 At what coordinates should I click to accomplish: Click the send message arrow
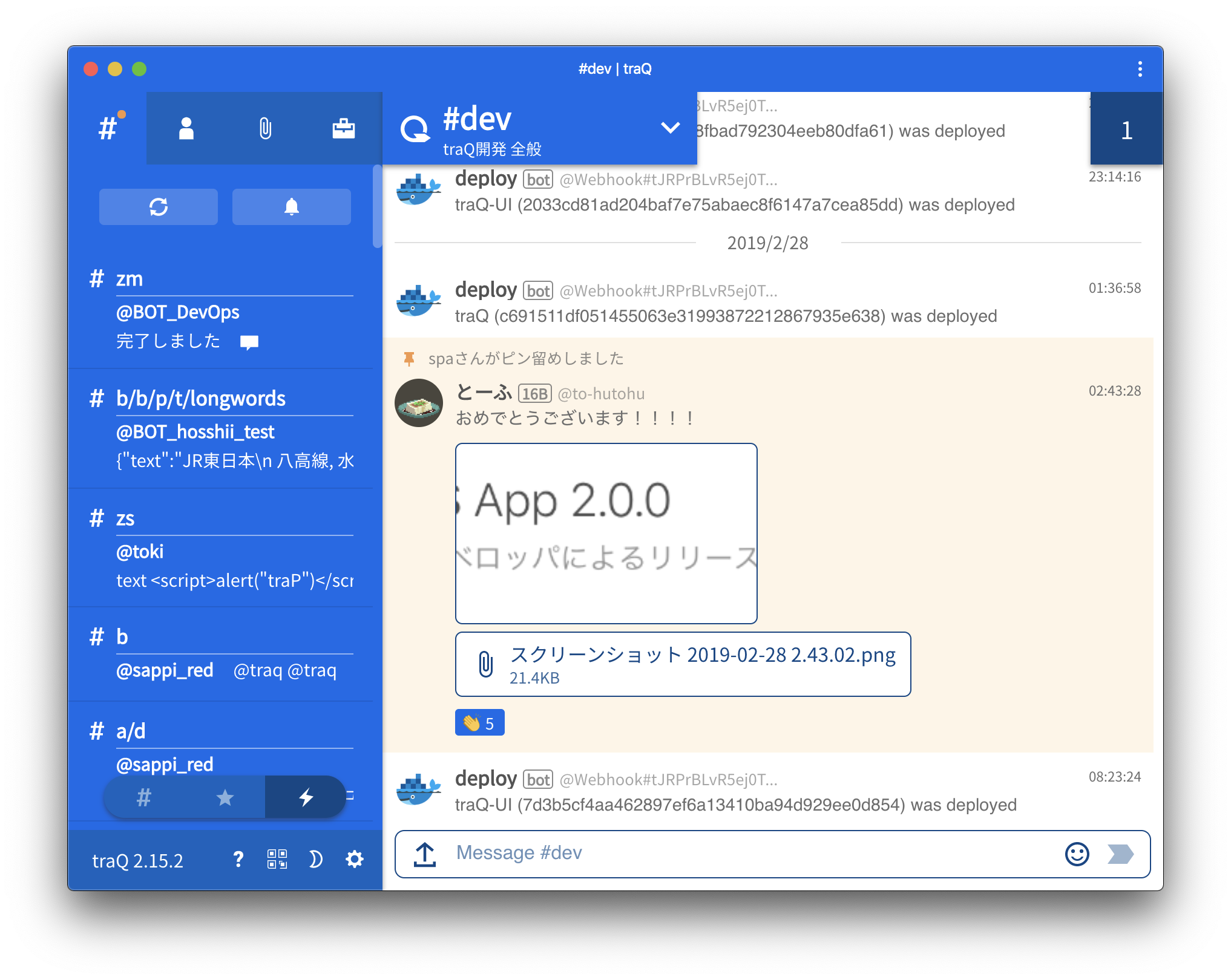(x=1120, y=854)
